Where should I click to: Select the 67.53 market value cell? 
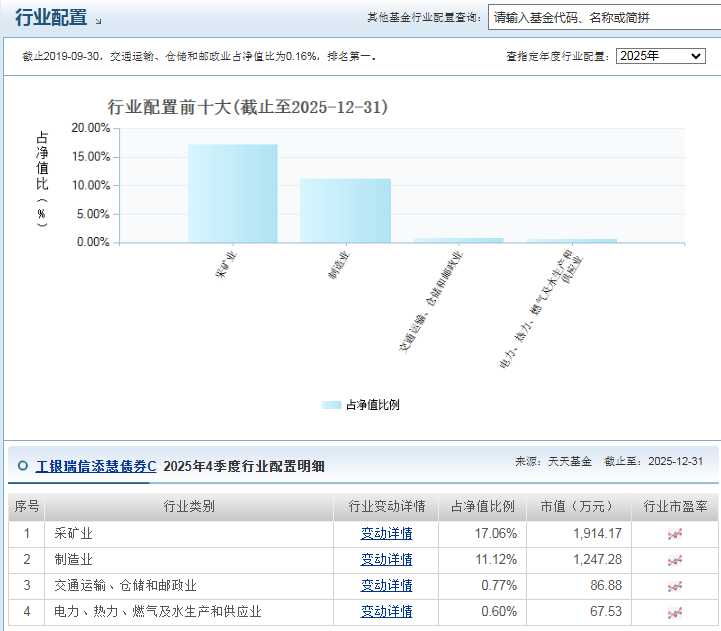coord(579,612)
